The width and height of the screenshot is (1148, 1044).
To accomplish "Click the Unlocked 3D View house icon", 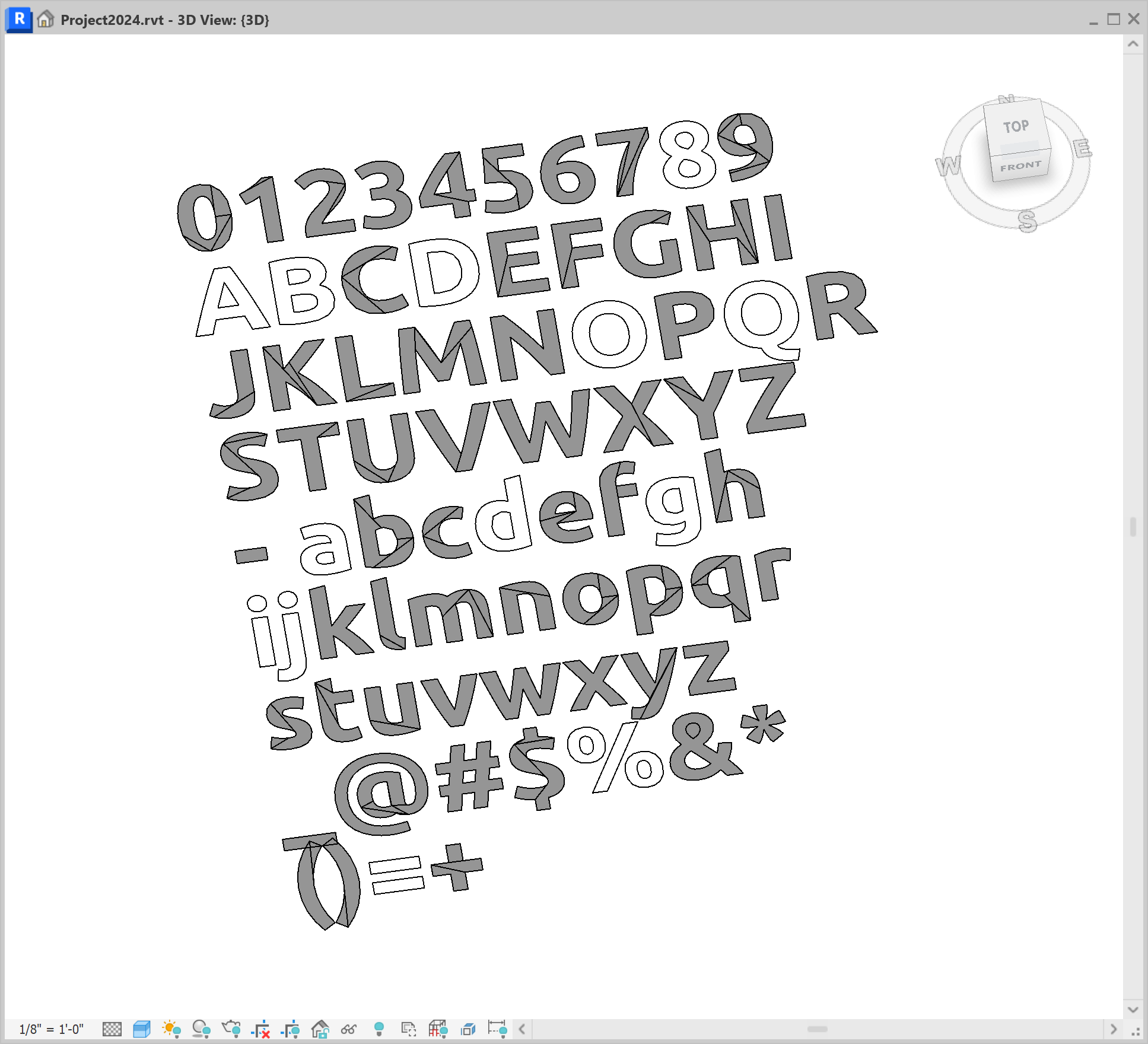I will [320, 1029].
